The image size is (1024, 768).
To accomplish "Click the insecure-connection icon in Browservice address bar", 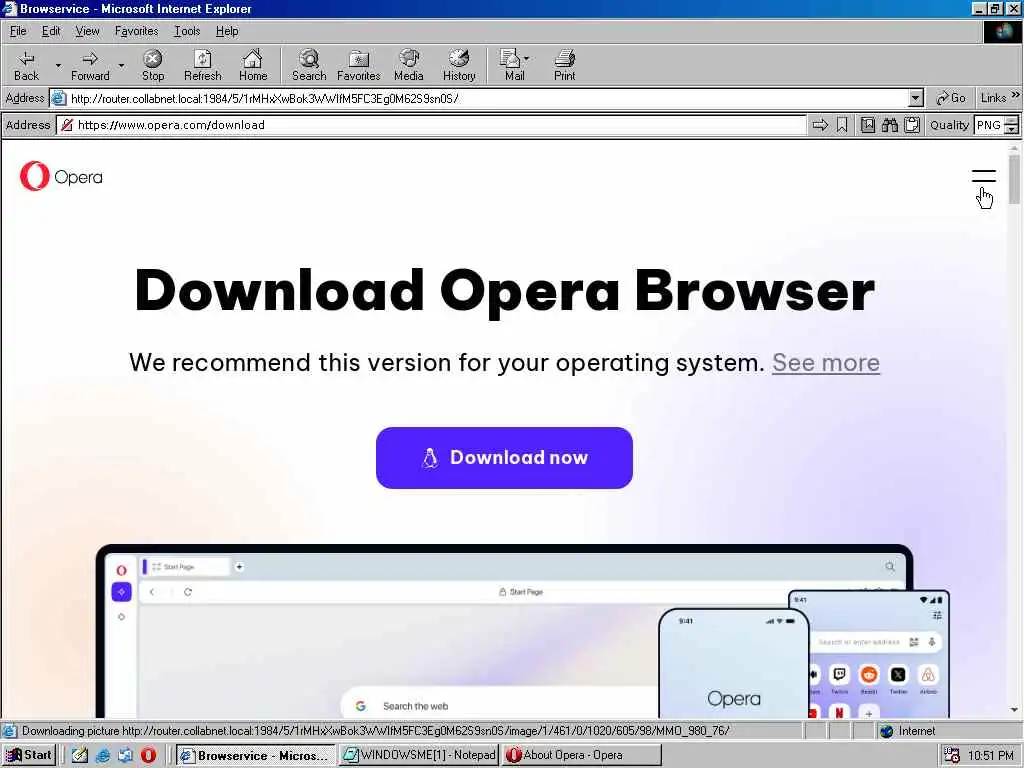I will (66, 125).
